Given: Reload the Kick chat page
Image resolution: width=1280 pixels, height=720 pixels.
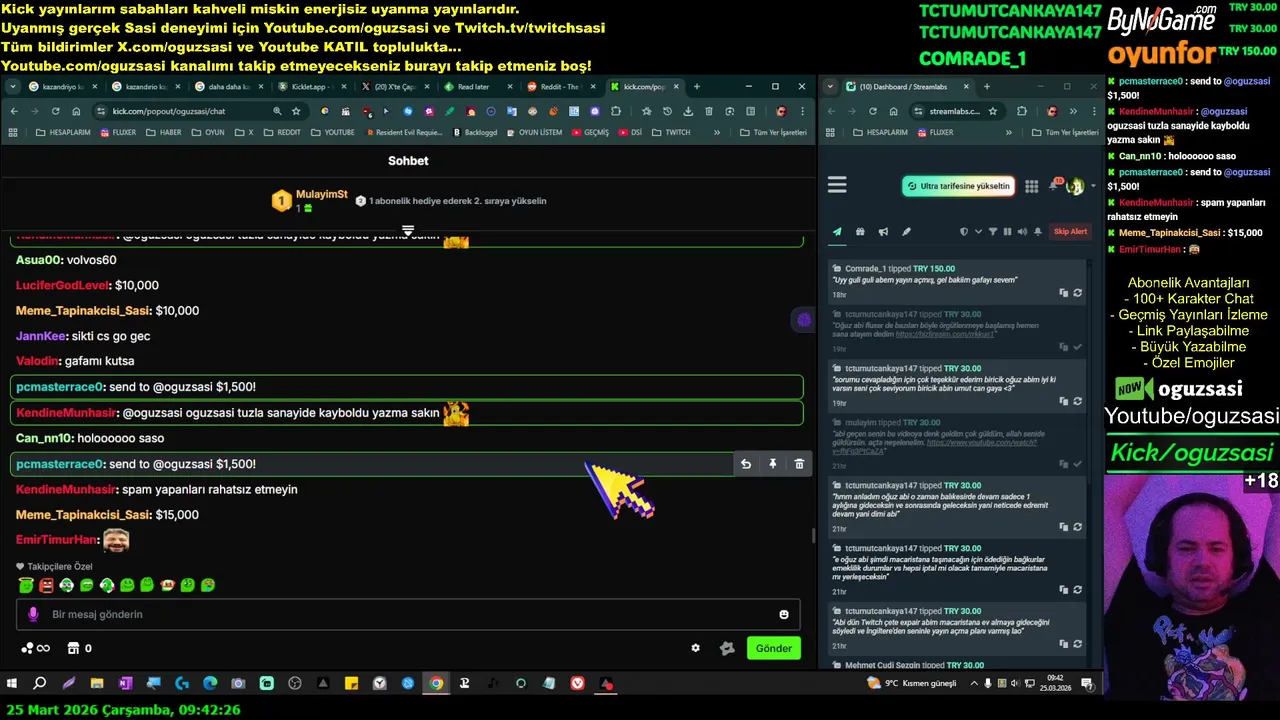Looking at the screenshot, I should [55, 111].
